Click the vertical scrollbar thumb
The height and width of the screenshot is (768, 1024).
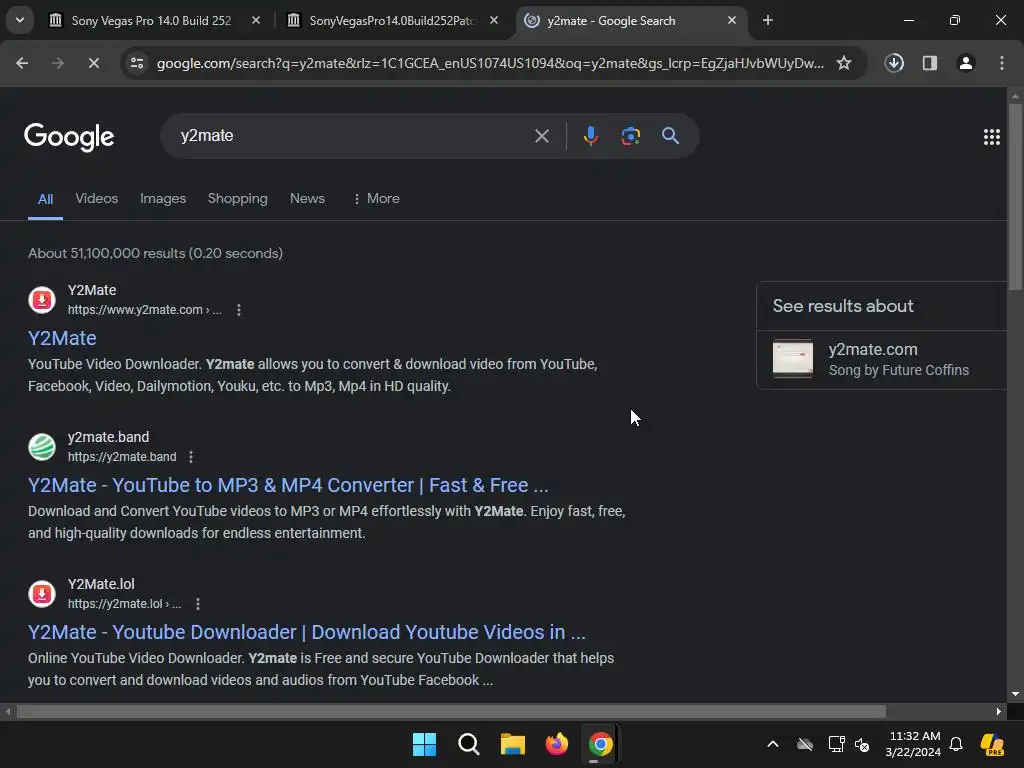[1015, 196]
